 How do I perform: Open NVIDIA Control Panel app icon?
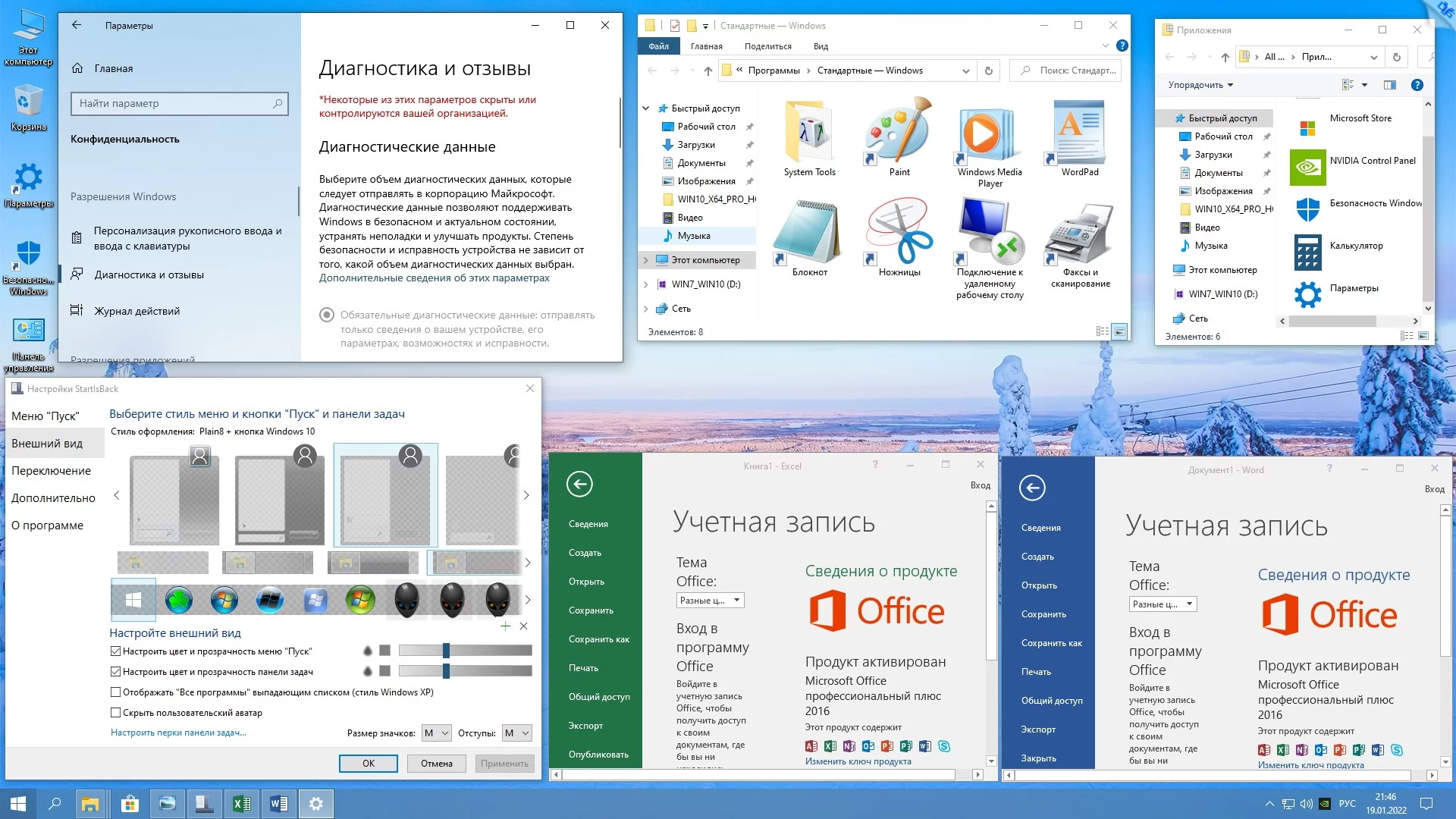tap(1307, 167)
